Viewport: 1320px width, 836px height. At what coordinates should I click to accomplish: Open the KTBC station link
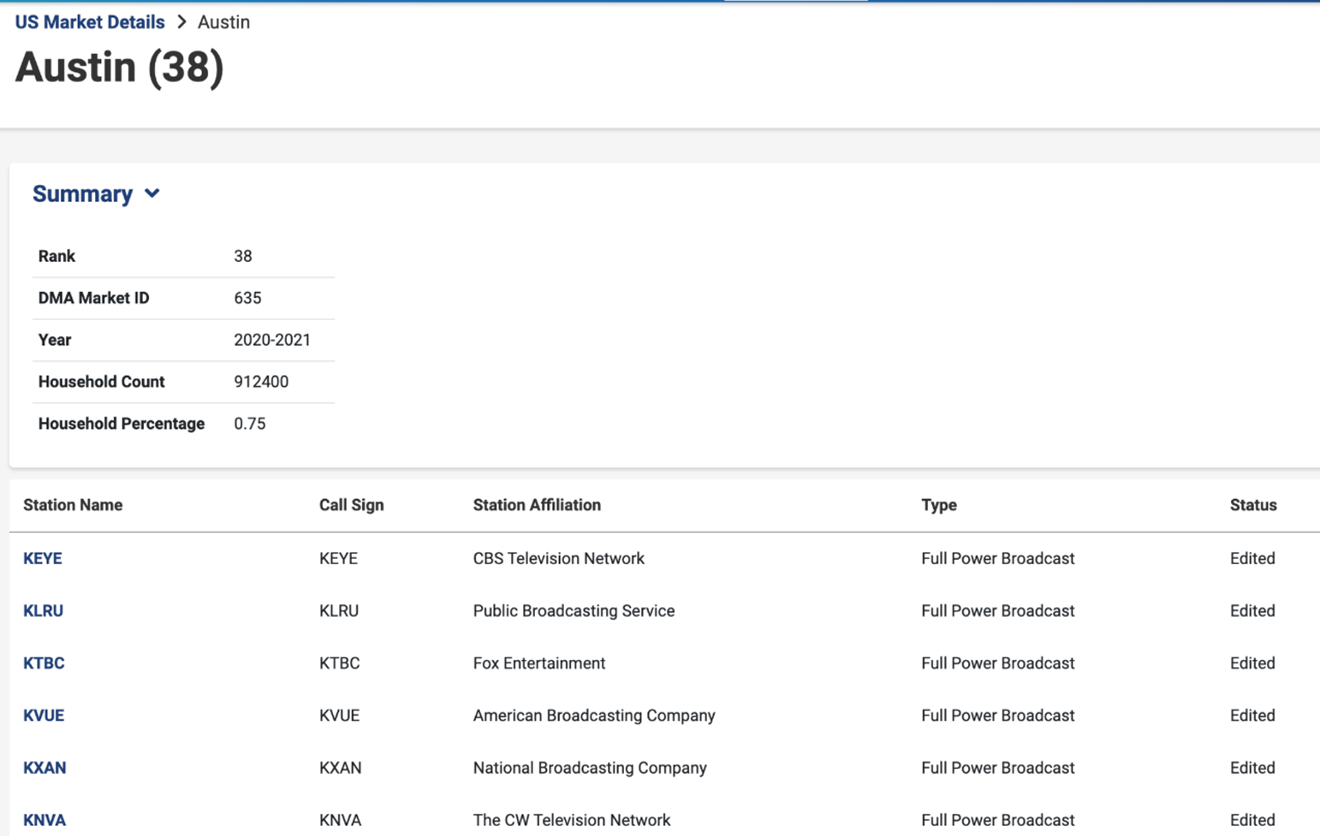[x=44, y=663]
